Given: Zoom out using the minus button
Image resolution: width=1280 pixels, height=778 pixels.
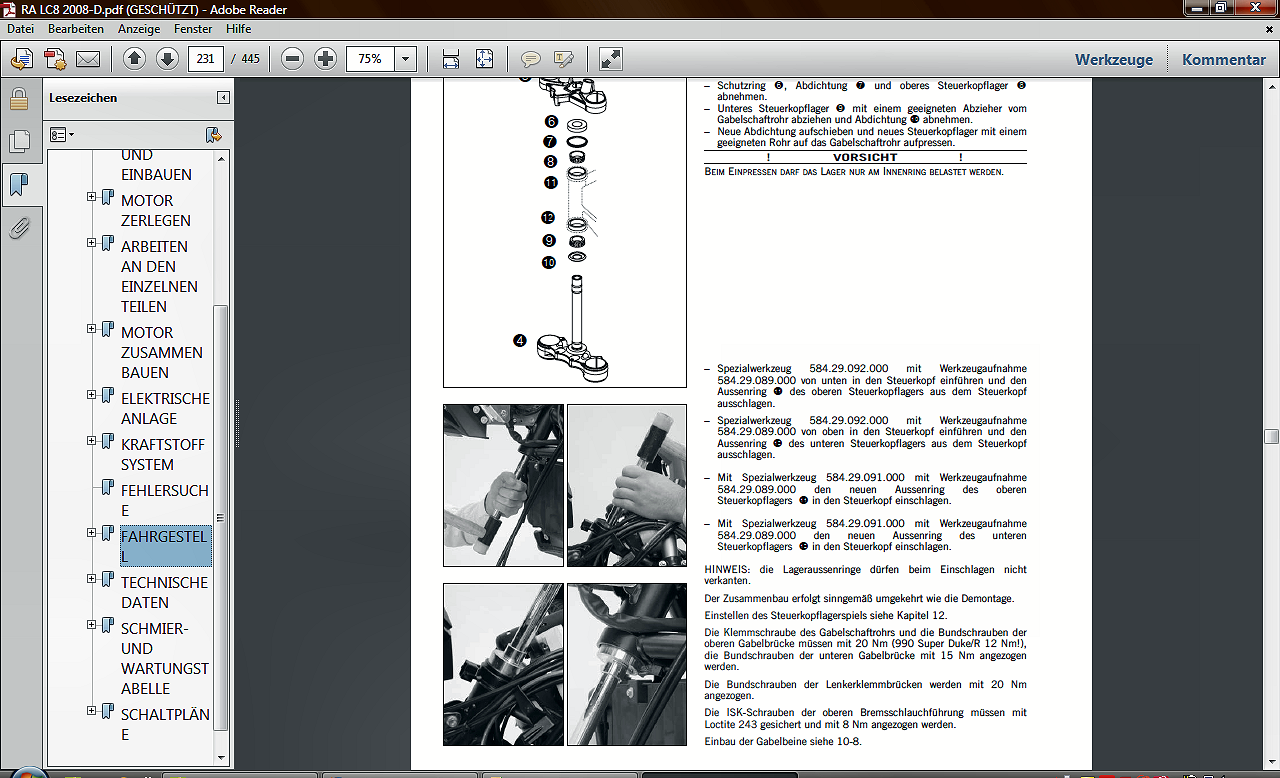Looking at the screenshot, I should [293, 59].
